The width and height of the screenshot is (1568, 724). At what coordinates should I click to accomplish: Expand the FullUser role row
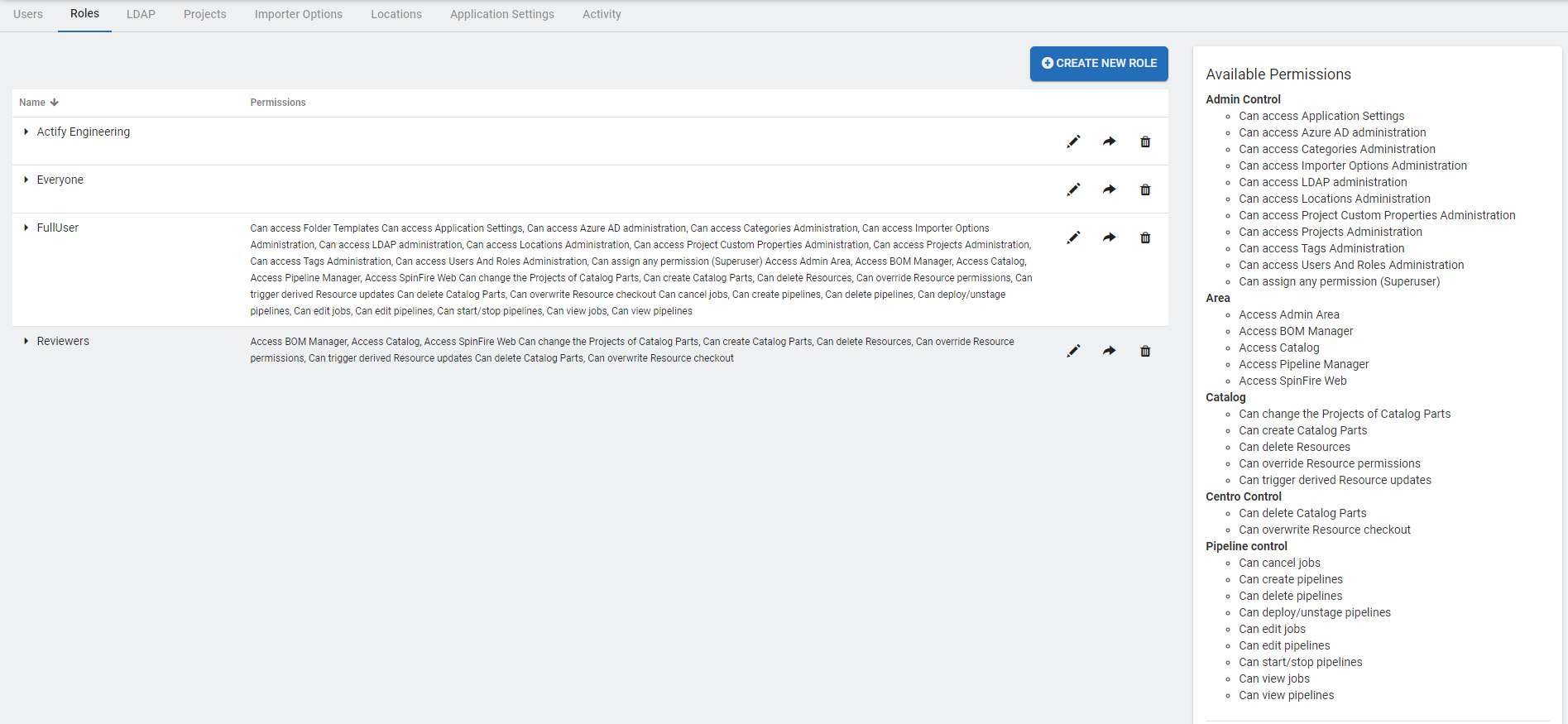tap(26, 228)
